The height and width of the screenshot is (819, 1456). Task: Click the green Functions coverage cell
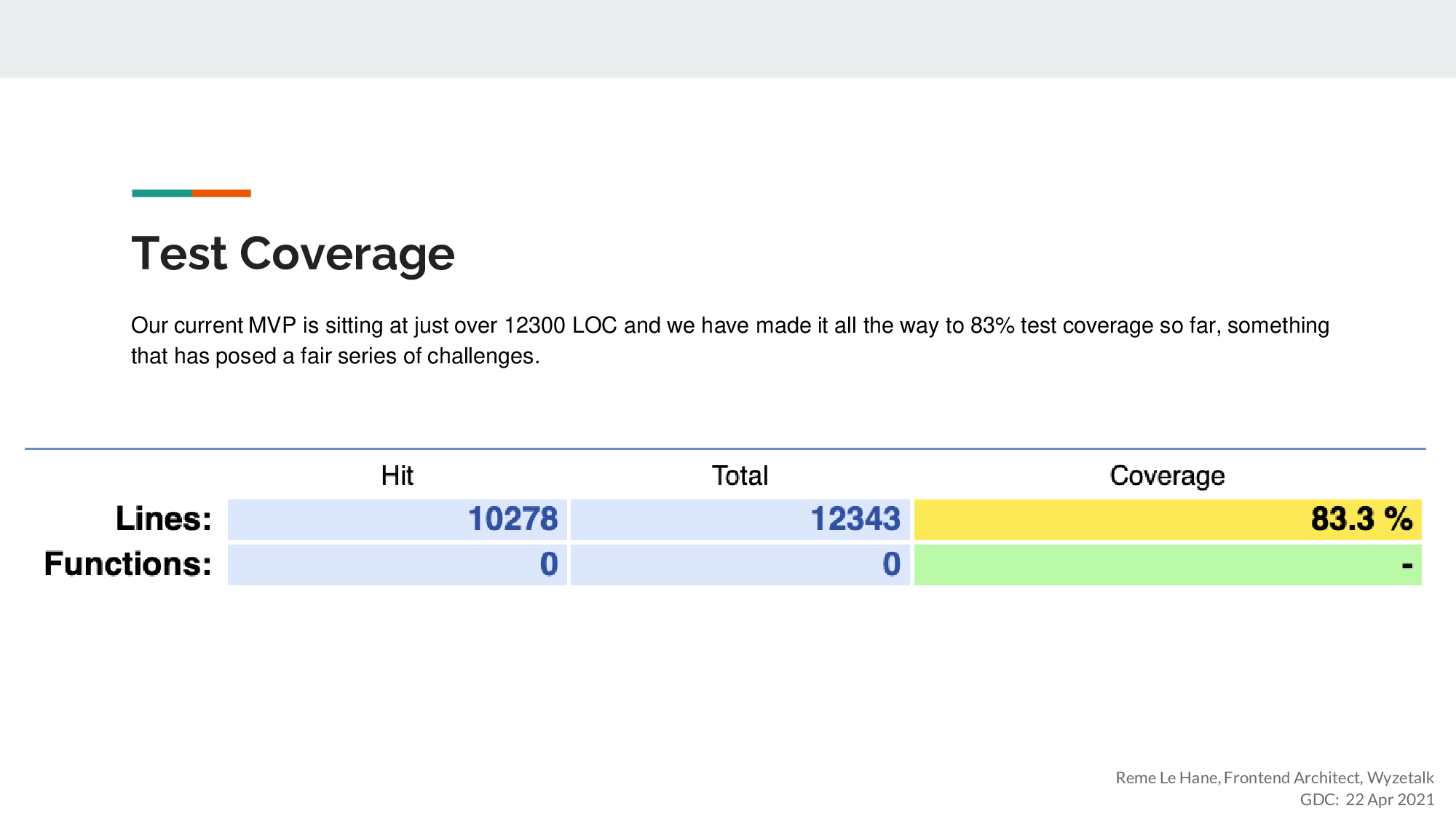(1167, 564)
